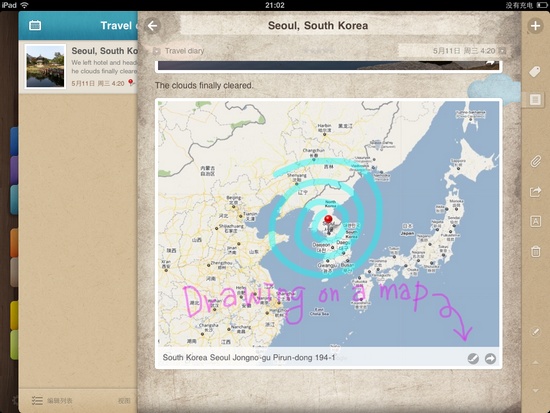
Task: Select the orange notebook tab
Action: click(14, 243)
